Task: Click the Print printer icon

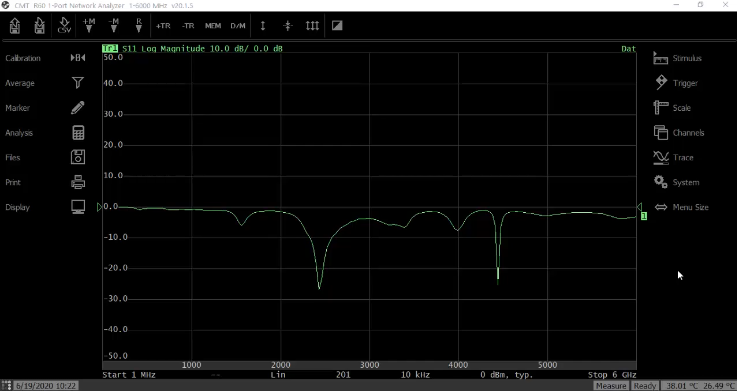Action: (x=78, y=182)
